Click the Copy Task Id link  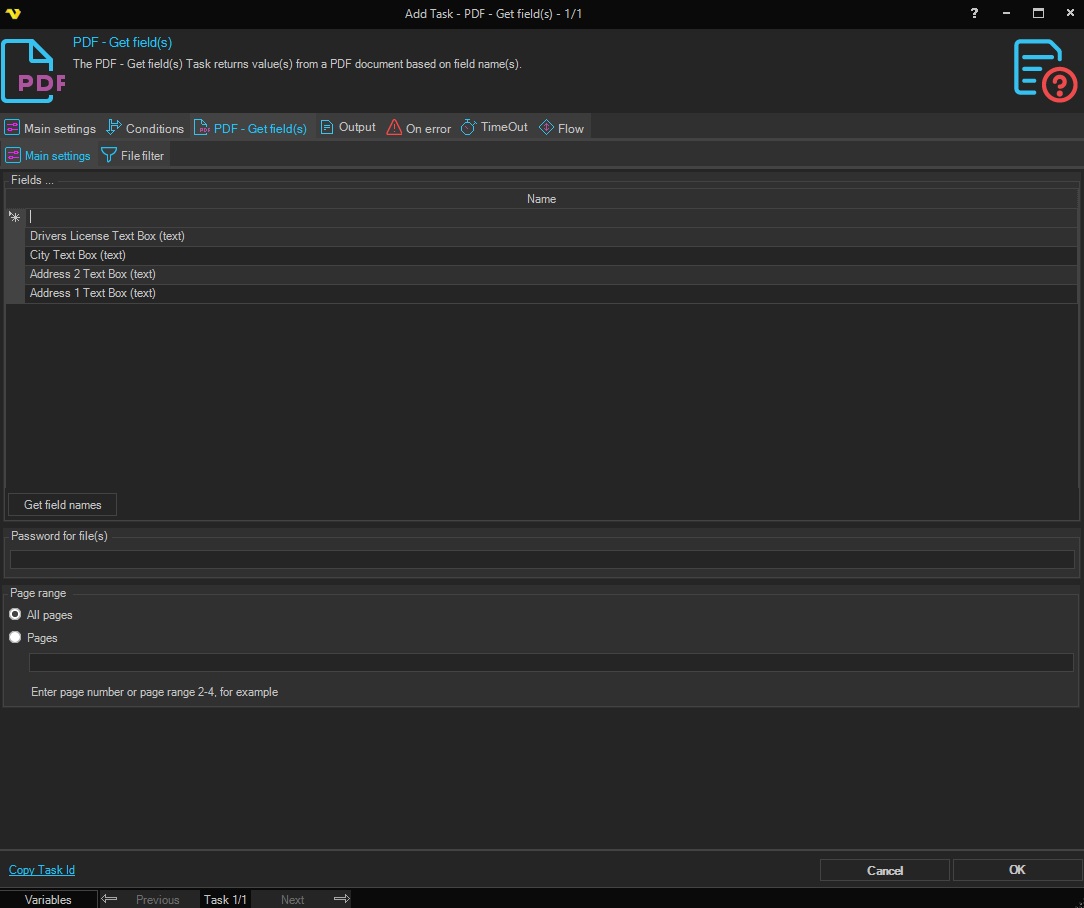[x=41, y=870]
